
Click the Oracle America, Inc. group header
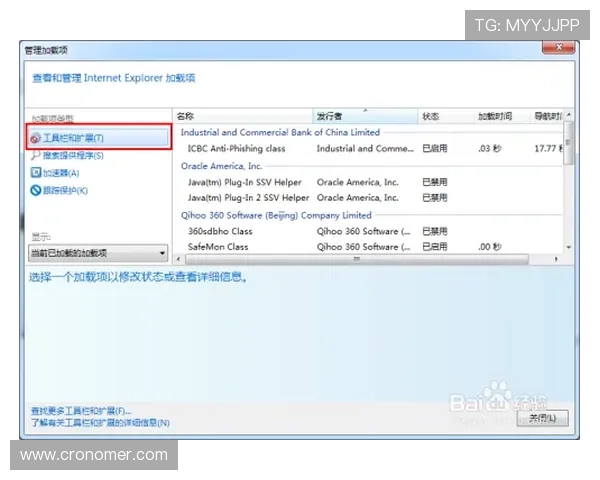tap(221, 166)
